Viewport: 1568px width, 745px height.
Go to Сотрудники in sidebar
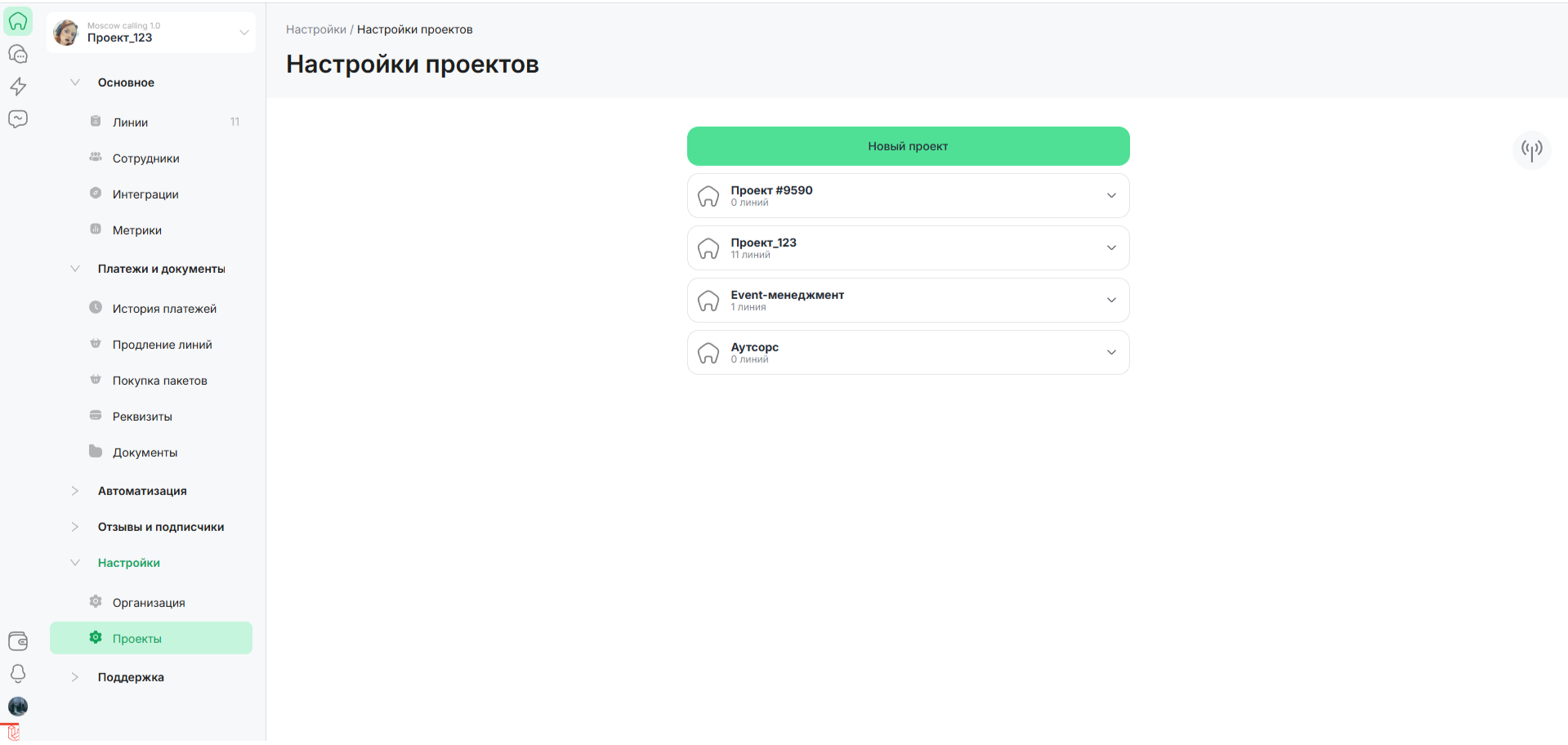tap(145, 158)
